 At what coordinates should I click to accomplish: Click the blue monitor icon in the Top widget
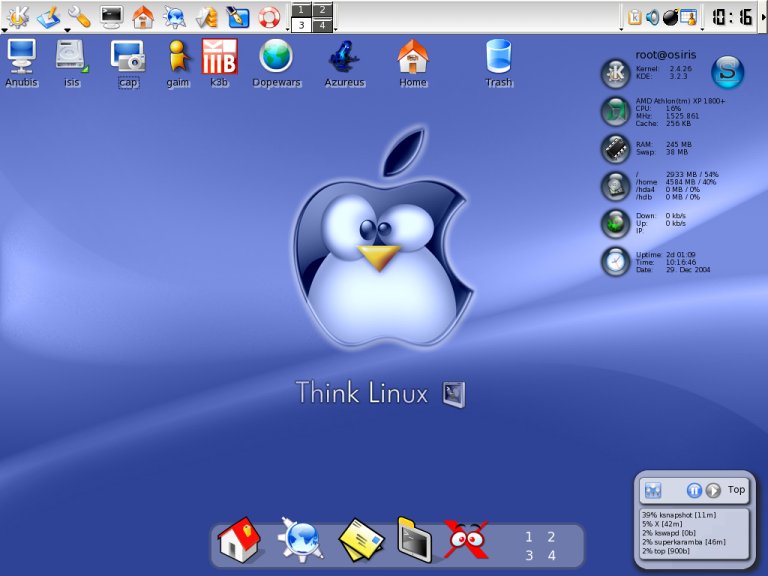pos(653,490)
